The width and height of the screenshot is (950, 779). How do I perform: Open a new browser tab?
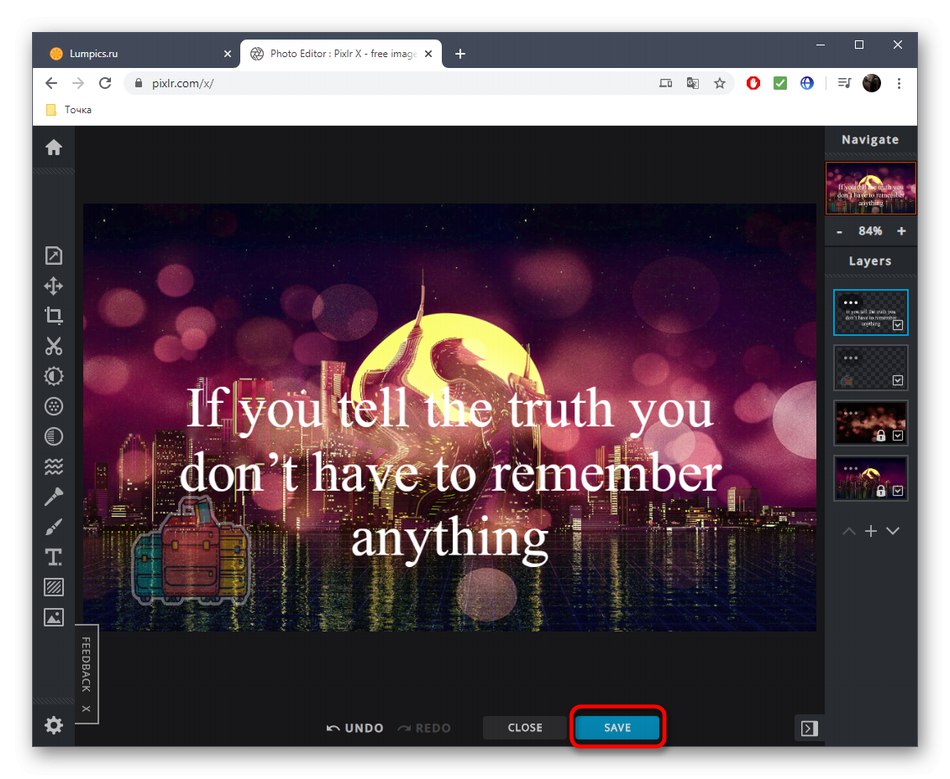point(460,54)
